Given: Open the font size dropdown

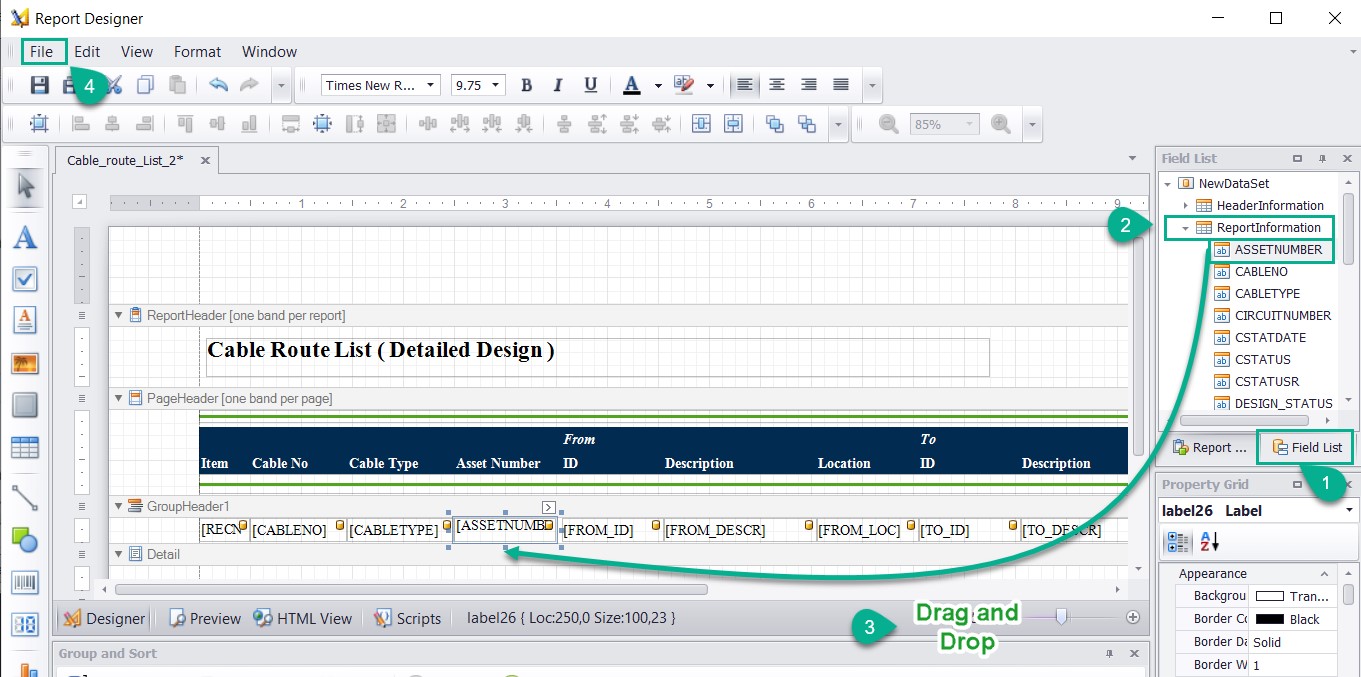Looking at the screenshot, I should pos(495,85).
